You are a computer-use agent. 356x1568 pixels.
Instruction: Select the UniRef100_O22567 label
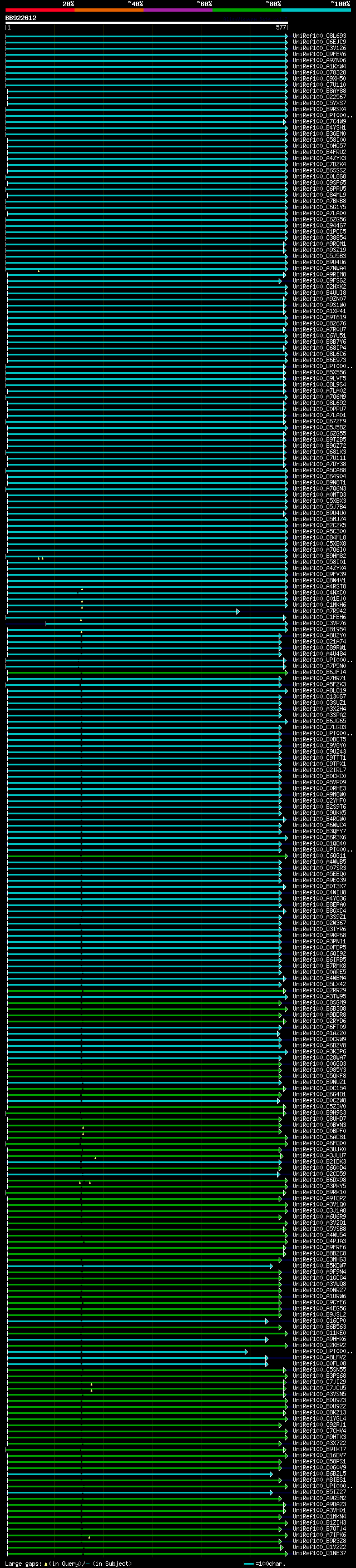coord(319,97)
